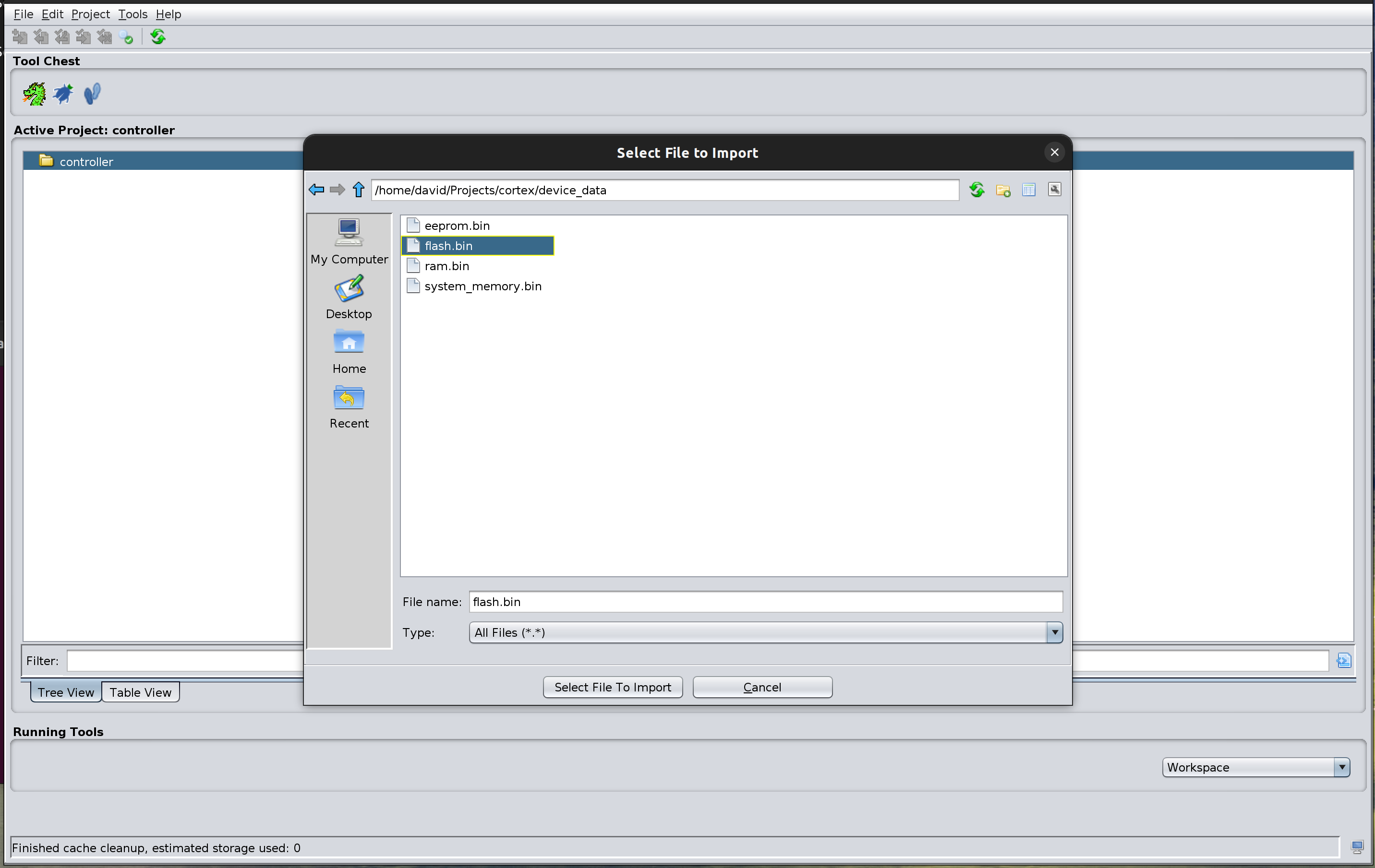Viewport: 1375px width, 868px height.
Task: Refresh the file chooser directory listing
Action: (x=977, y=190)
